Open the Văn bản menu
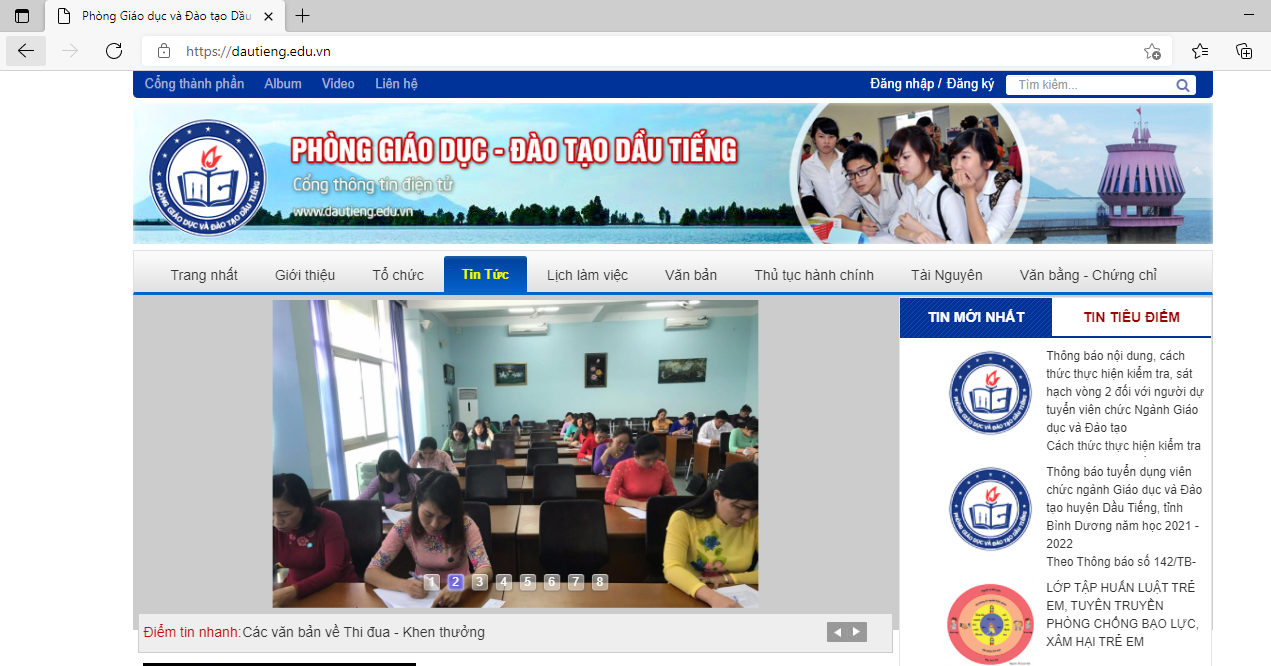 (x=691, y=275)
